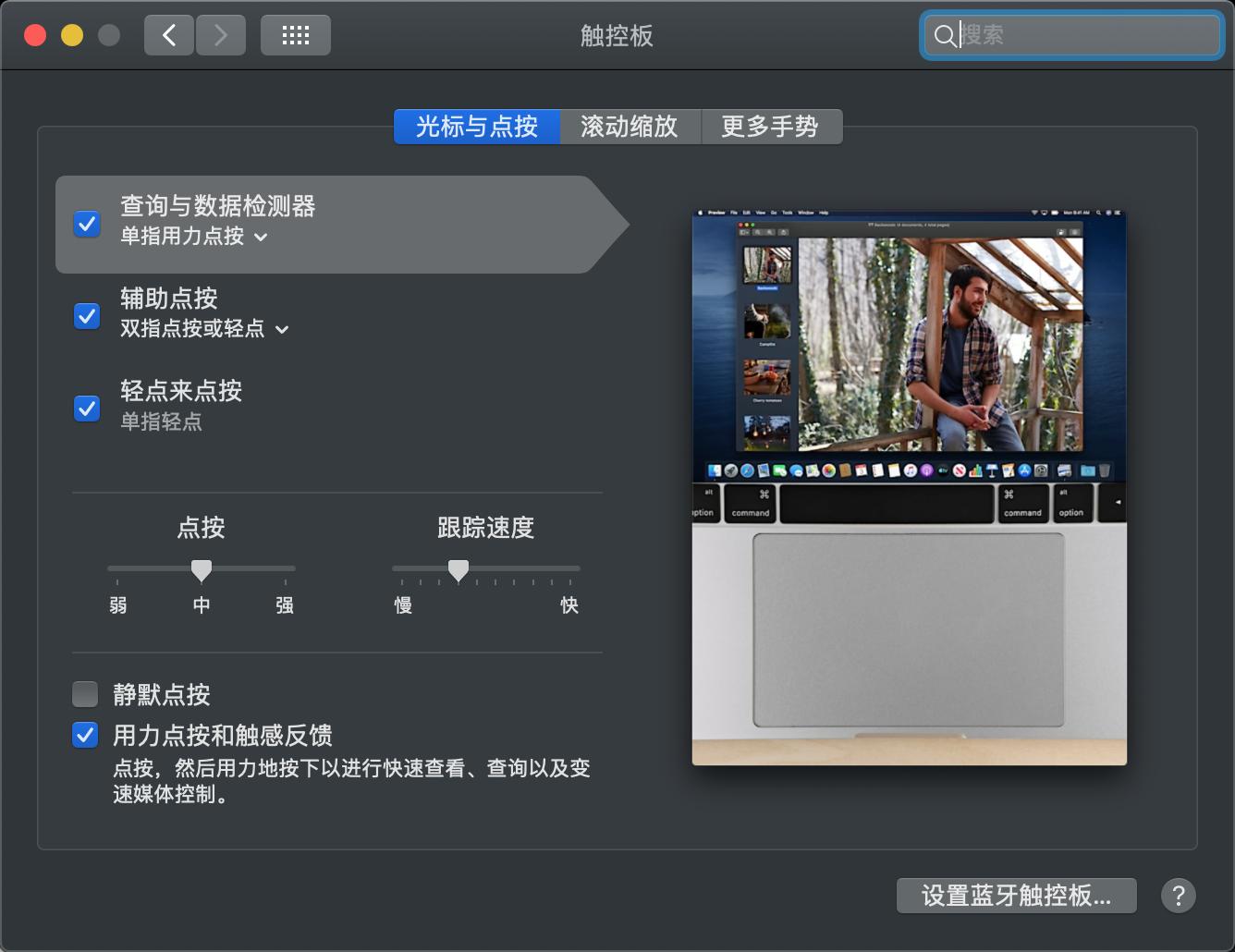
Task: Click the back navigation arrow
Action: (169, 34)
